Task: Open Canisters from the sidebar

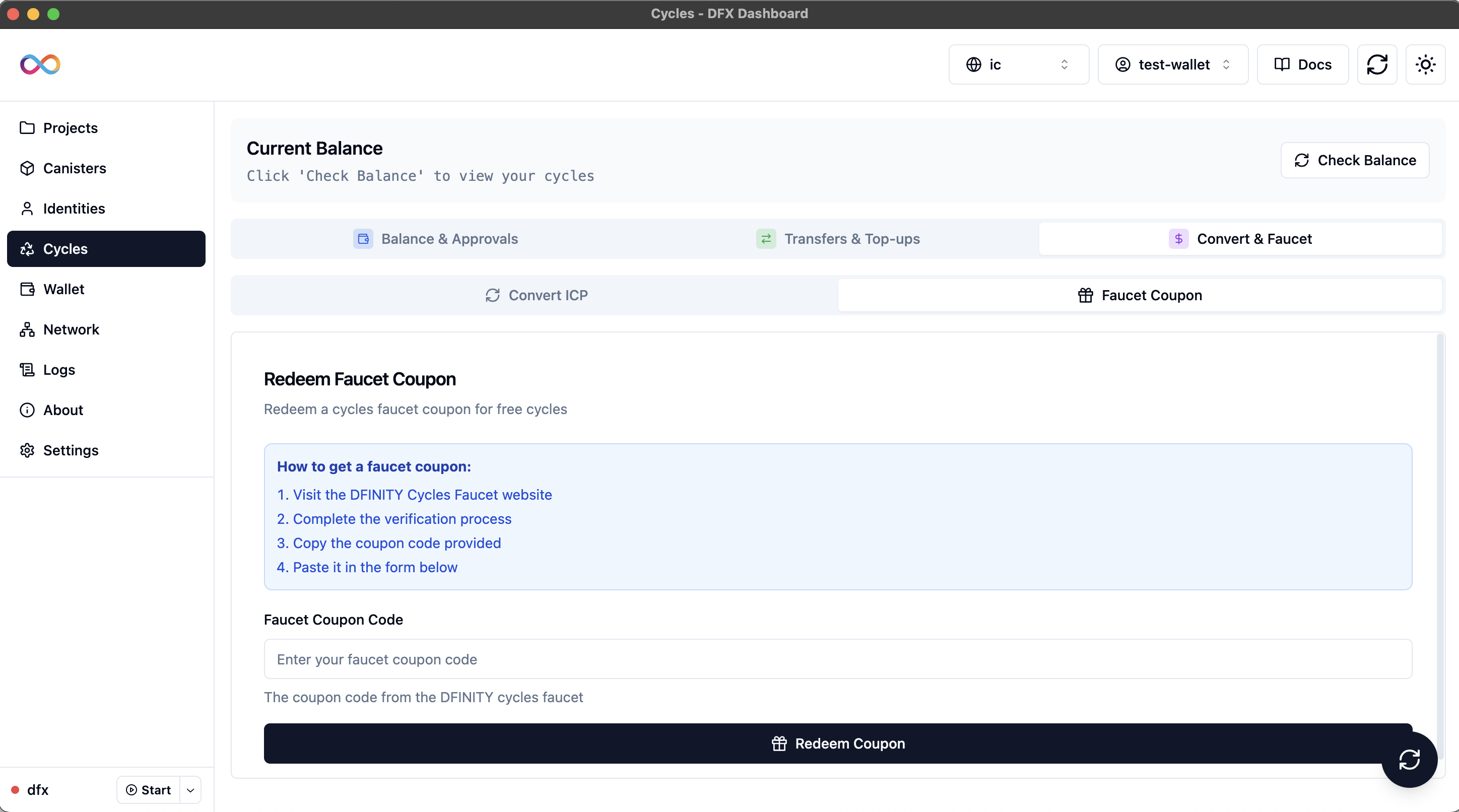Action: pos(74,168)
